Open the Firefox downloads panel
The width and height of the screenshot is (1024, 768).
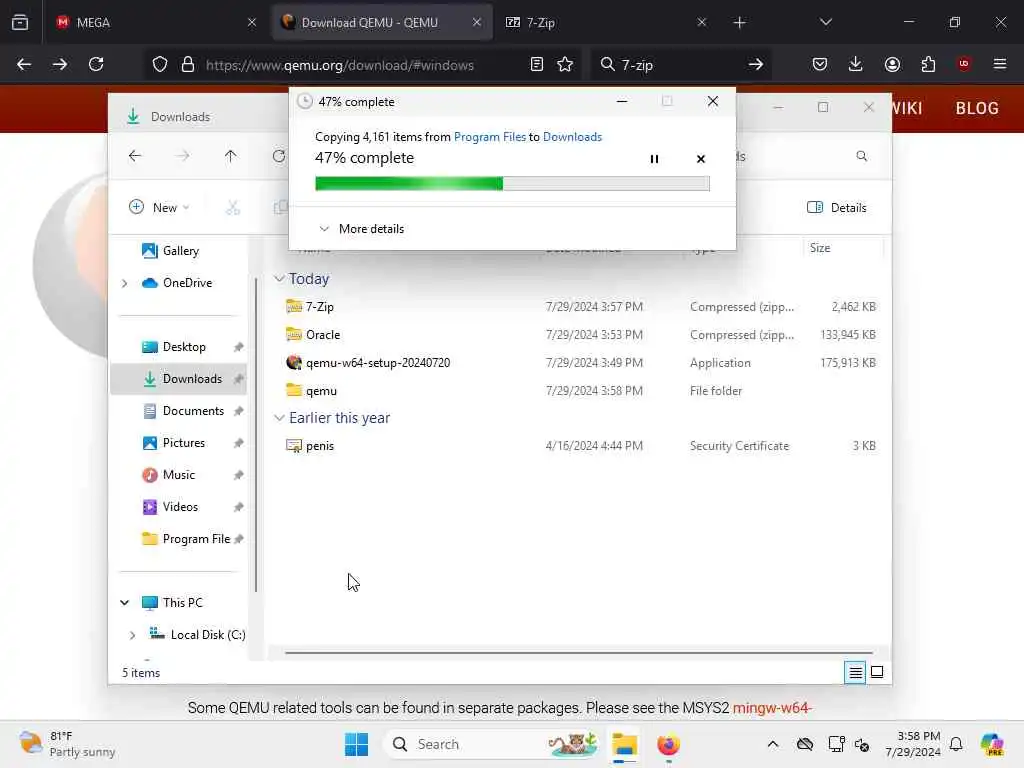[856, 64]
